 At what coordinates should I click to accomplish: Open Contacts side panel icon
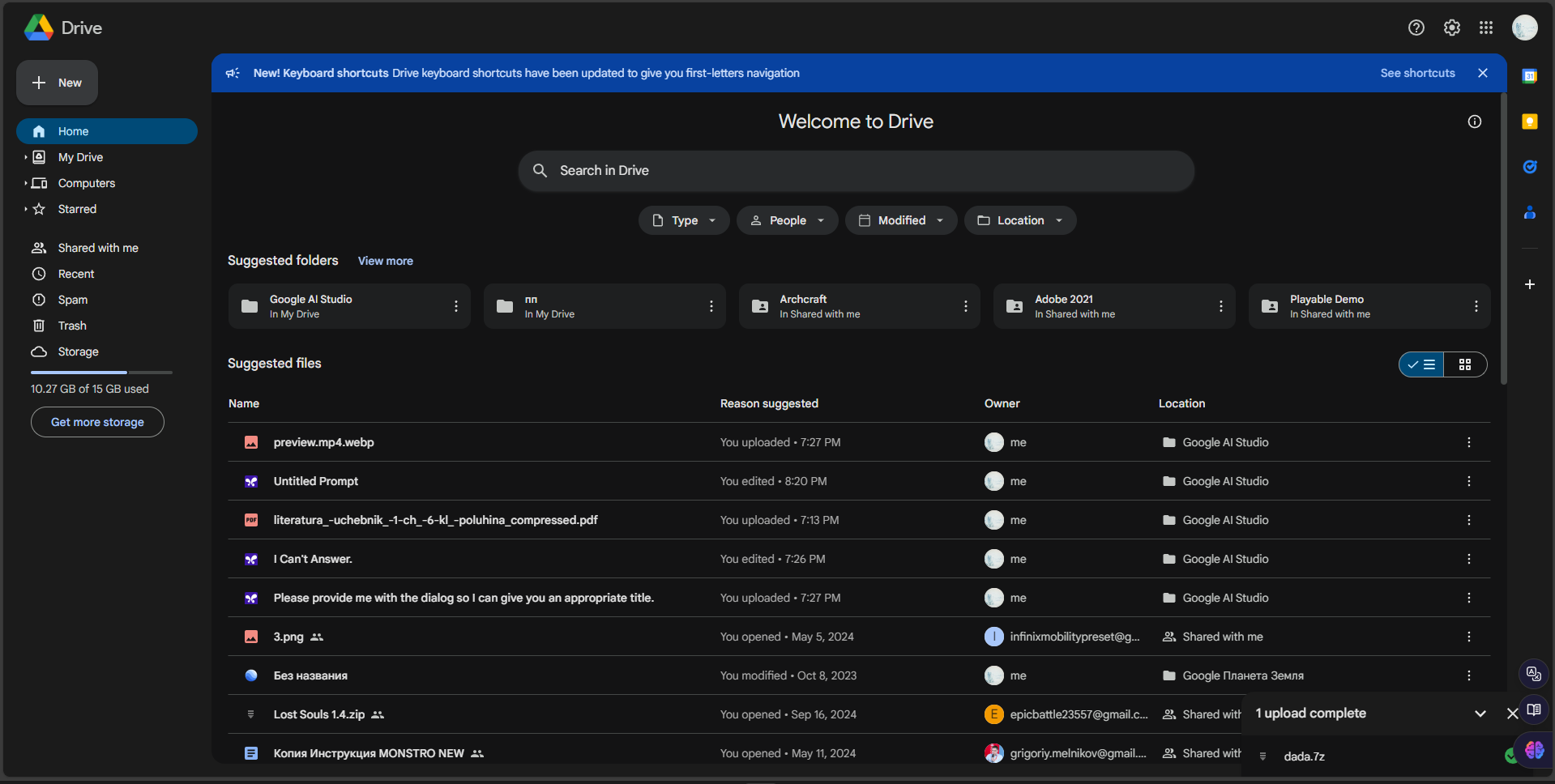coord(1529,212)
